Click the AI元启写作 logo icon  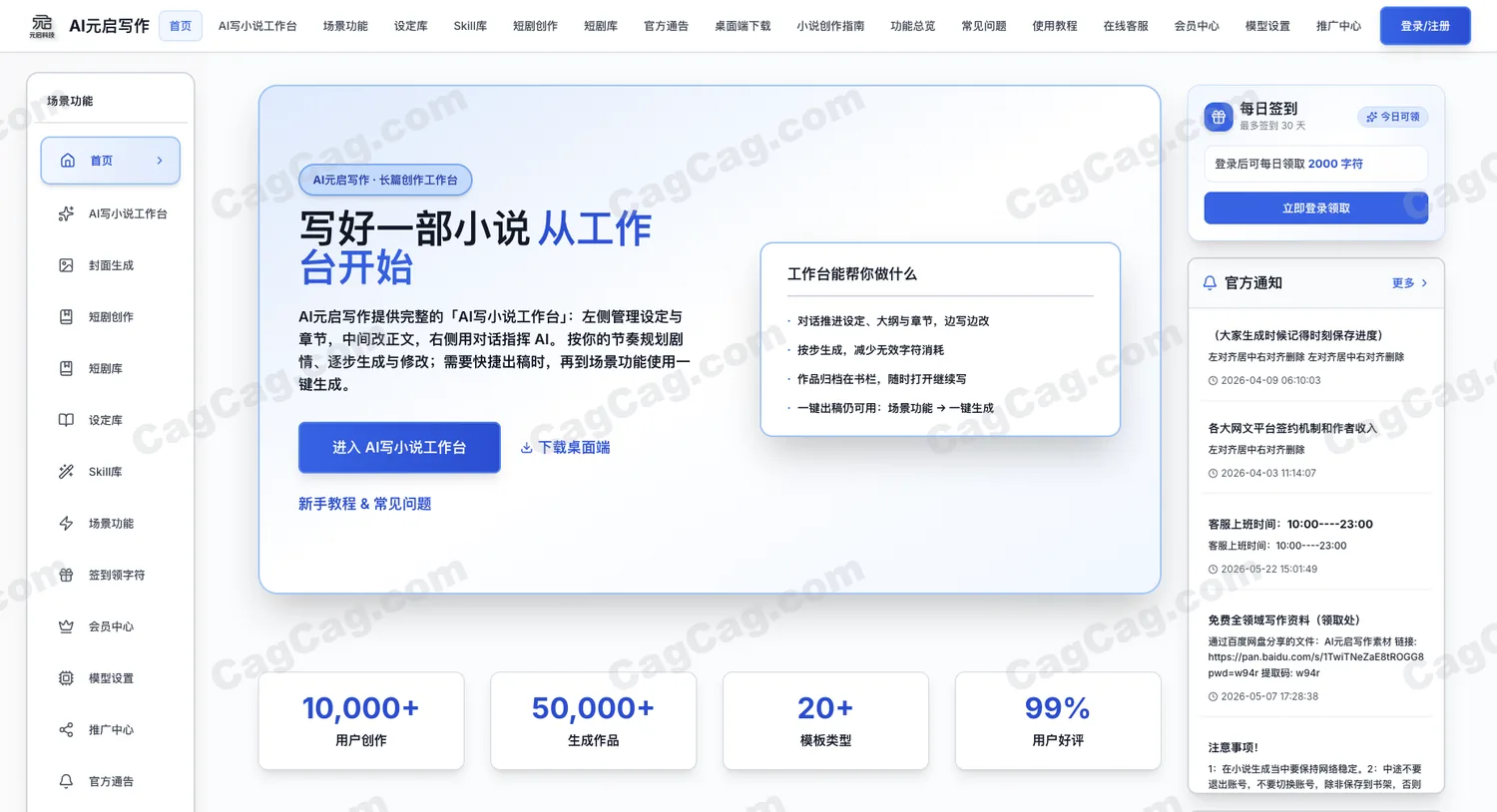[42, 26]
